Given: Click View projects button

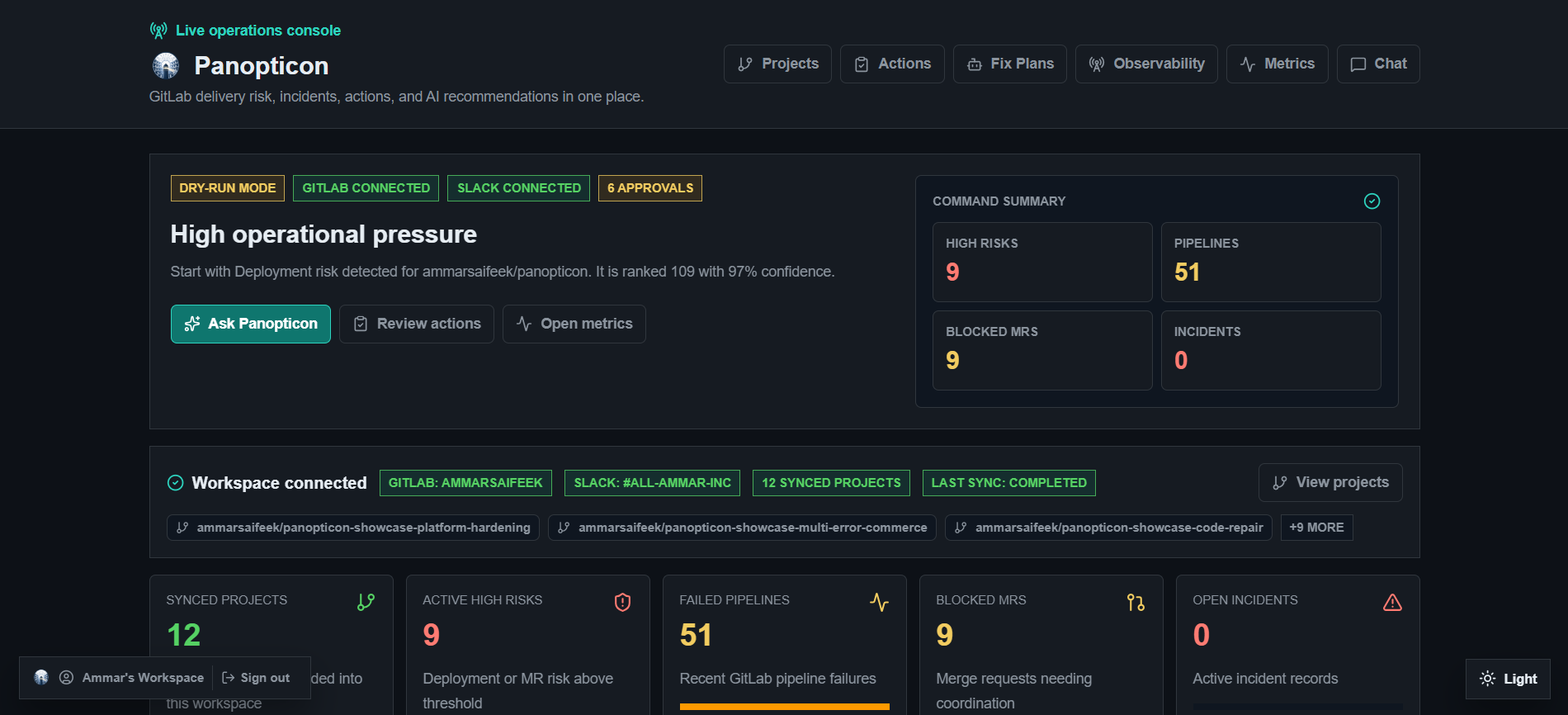Looking at the screenshot, I should 1330,482.
